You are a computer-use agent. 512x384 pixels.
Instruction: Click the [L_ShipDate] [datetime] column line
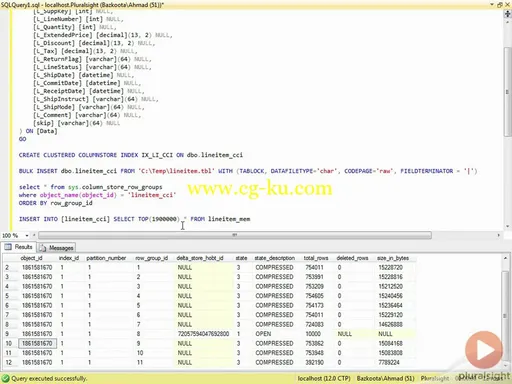[x=83, y=75]
